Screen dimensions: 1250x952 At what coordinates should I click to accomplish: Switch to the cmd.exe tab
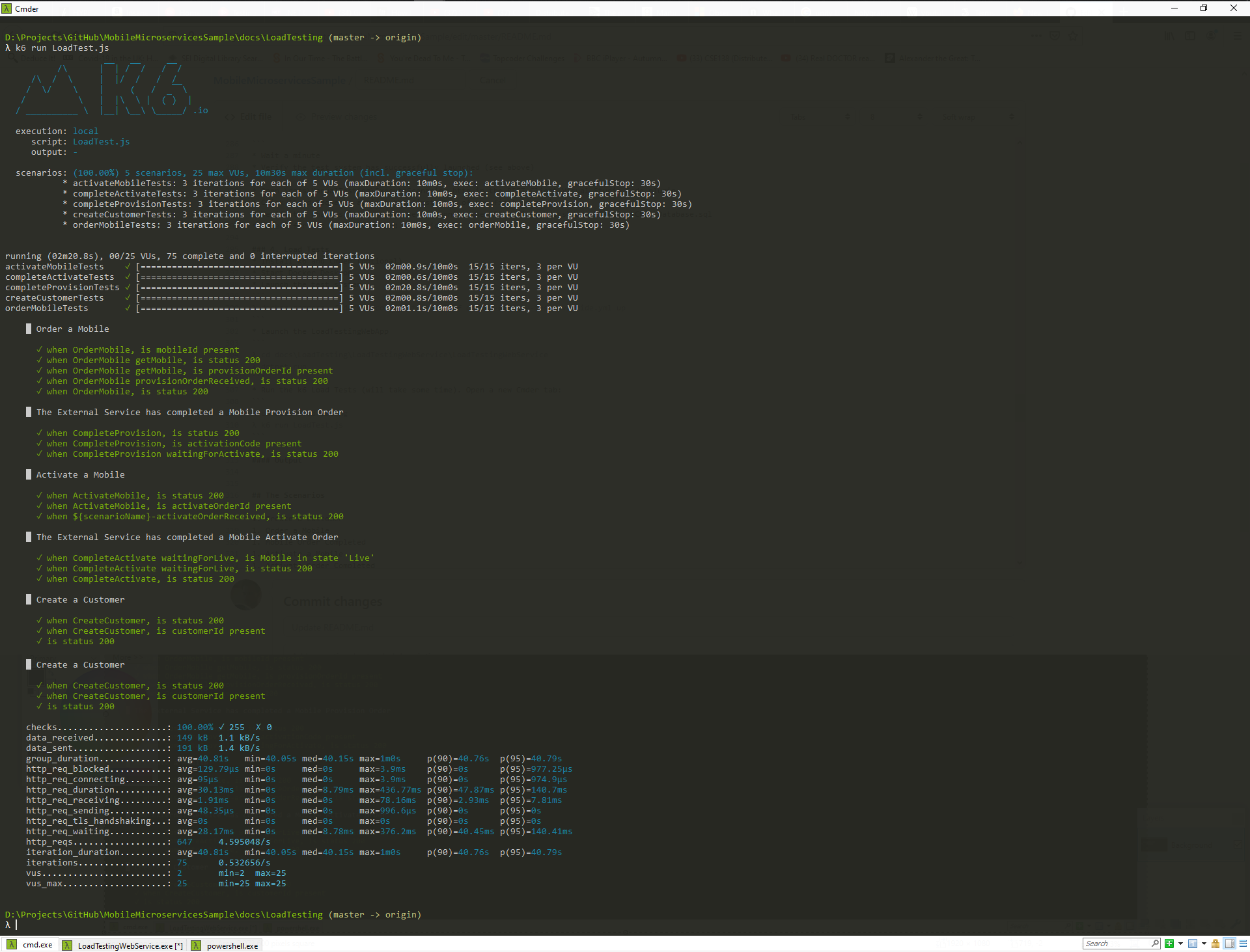[37, 945]
